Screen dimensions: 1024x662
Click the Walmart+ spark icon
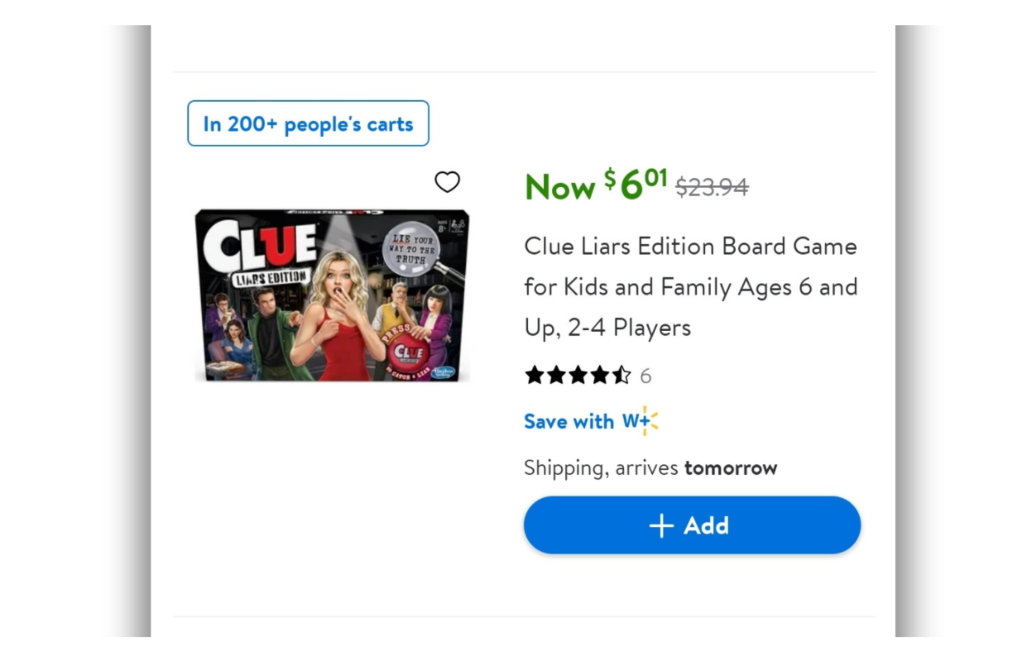point(649,421)
